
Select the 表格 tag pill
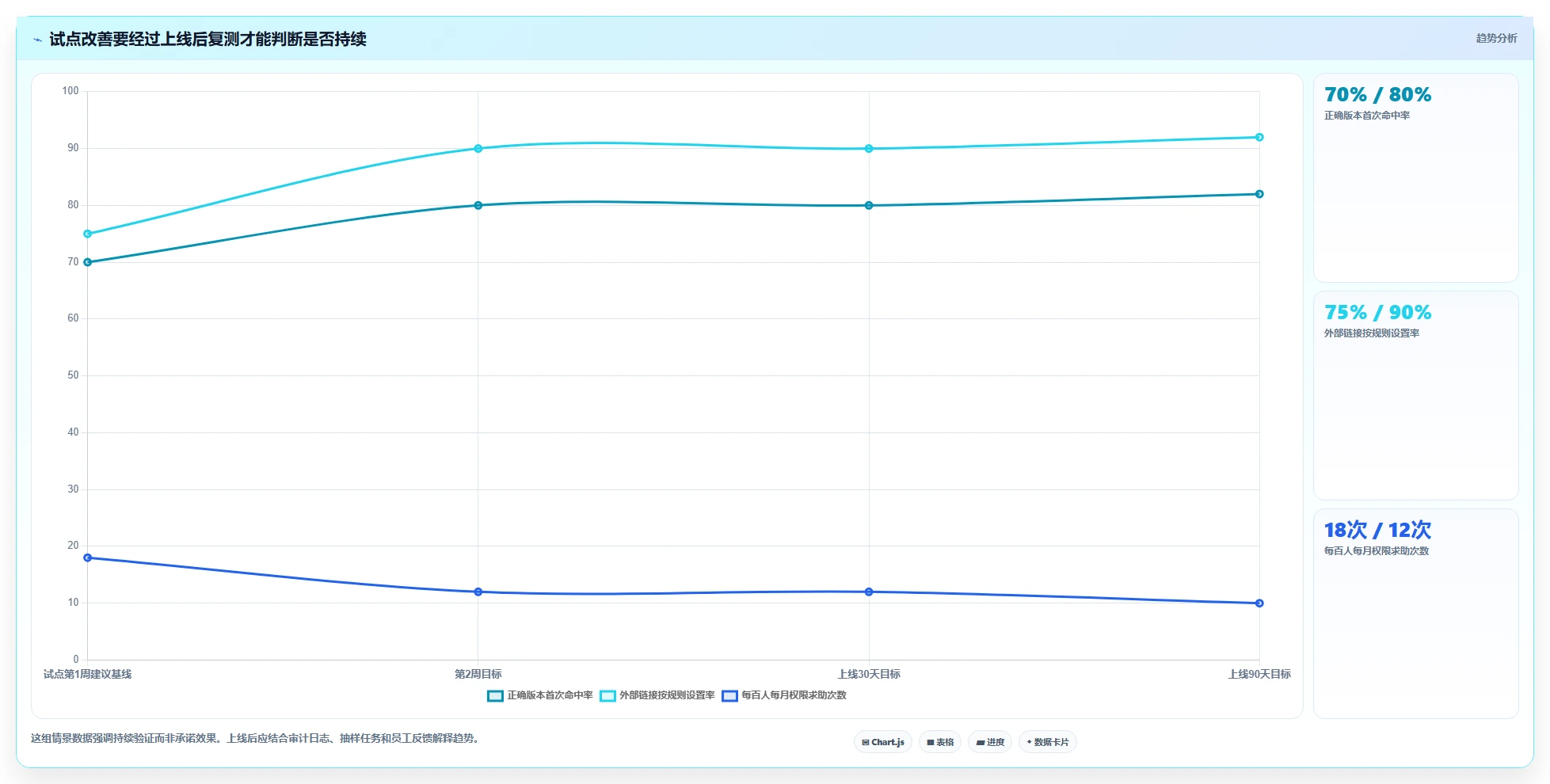[940, 742]
